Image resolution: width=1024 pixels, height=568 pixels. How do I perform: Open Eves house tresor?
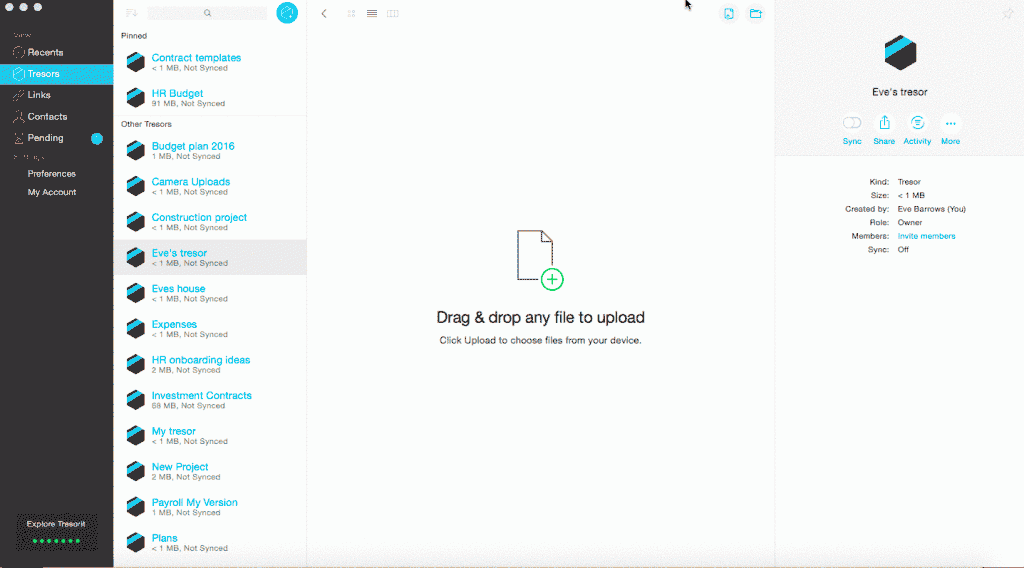(210, 293)
